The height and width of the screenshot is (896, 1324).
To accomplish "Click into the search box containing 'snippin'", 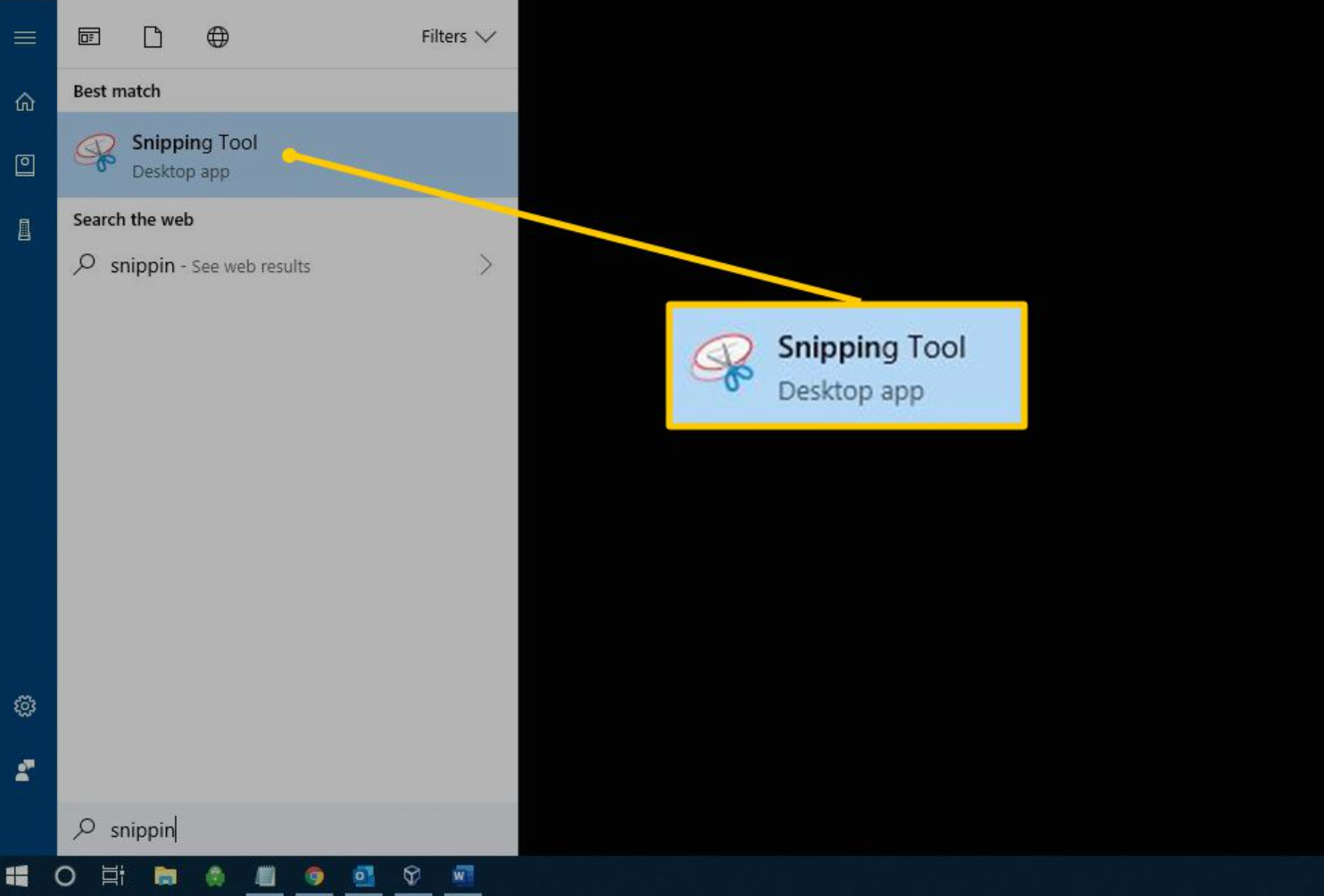I will [x=287, y=829].
